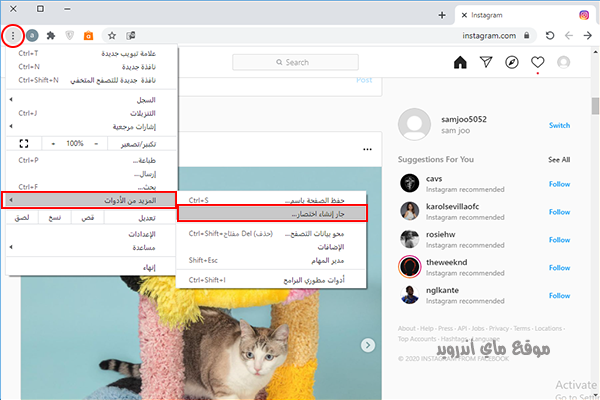Screen dimensions: 600x400
Task: Open Chrome three-dot menu button
Action: (x=13, y=36)
